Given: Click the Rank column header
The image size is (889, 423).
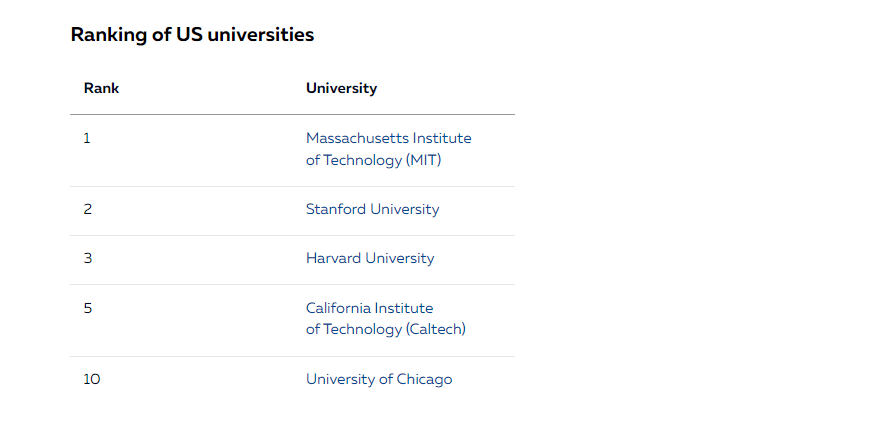Looking at the screenshot, I should pos(101,88).
